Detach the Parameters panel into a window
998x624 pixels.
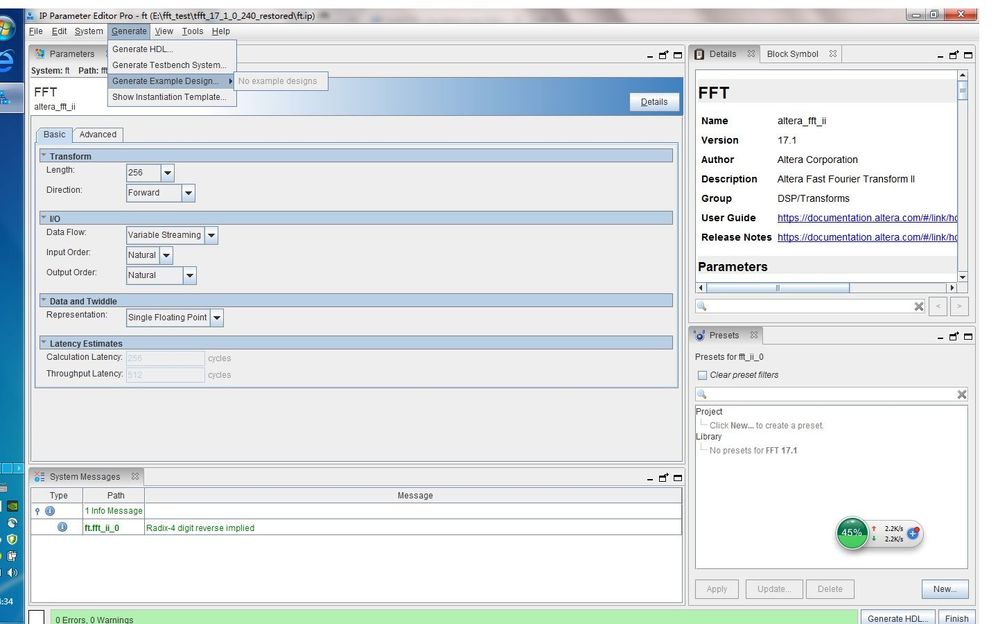click(663, 55)
